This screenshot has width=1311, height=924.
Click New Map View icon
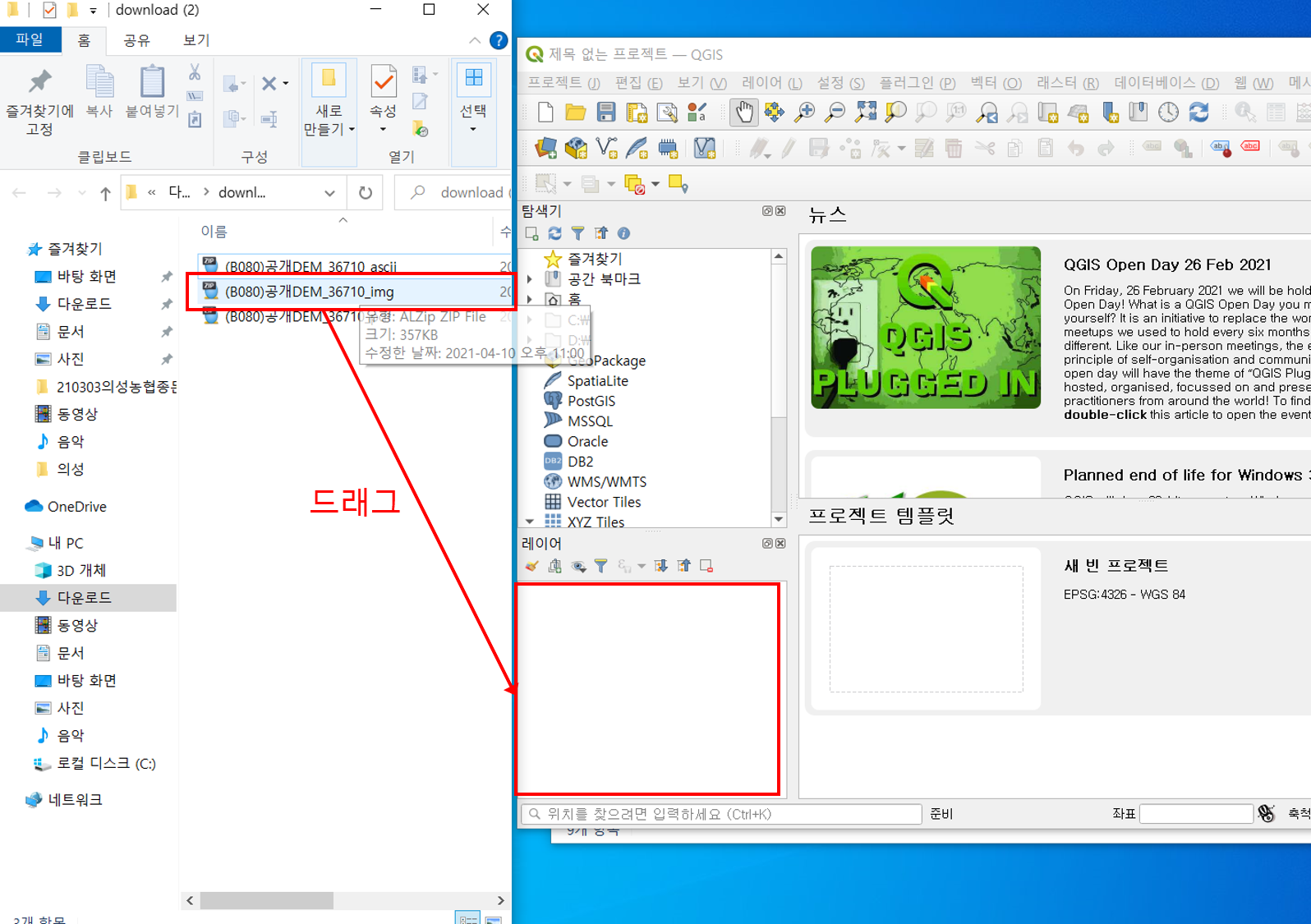click(x=1047, y=113)
